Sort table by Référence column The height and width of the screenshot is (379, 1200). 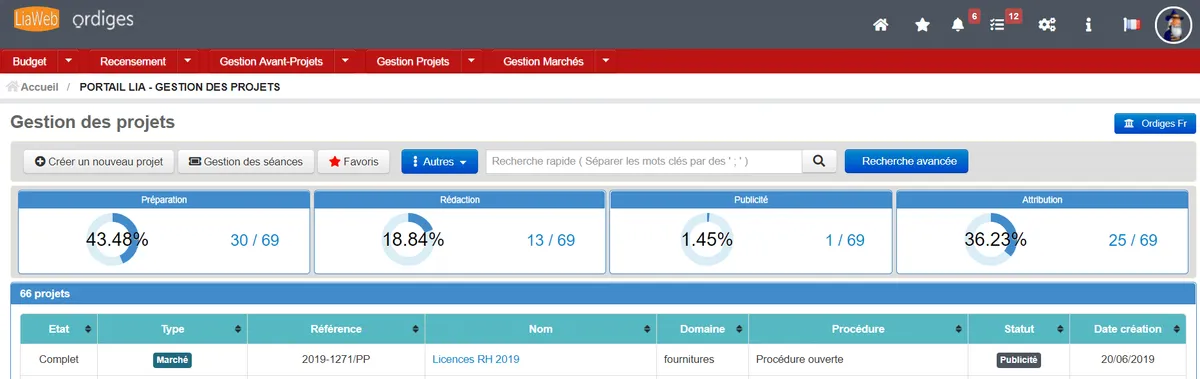336,329
